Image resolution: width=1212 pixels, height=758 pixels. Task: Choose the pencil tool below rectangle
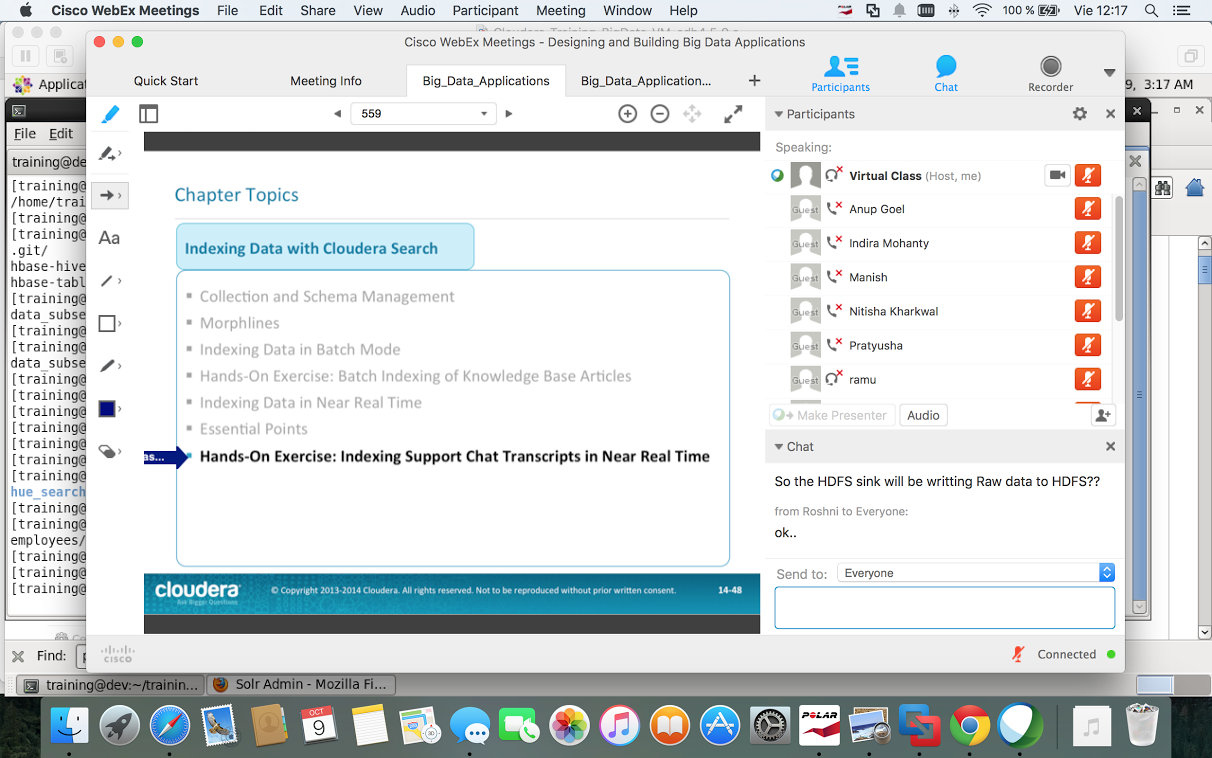(x=109, y=366)
